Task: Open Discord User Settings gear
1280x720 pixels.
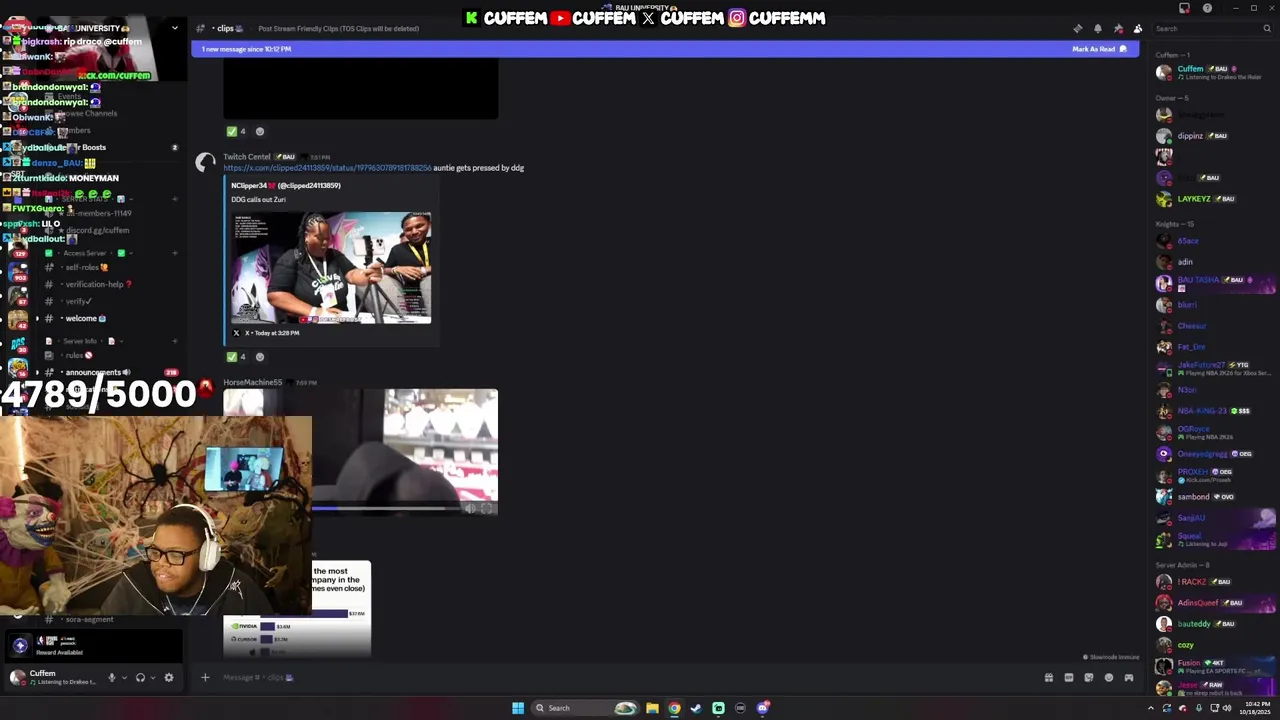Action: [168, 677]
